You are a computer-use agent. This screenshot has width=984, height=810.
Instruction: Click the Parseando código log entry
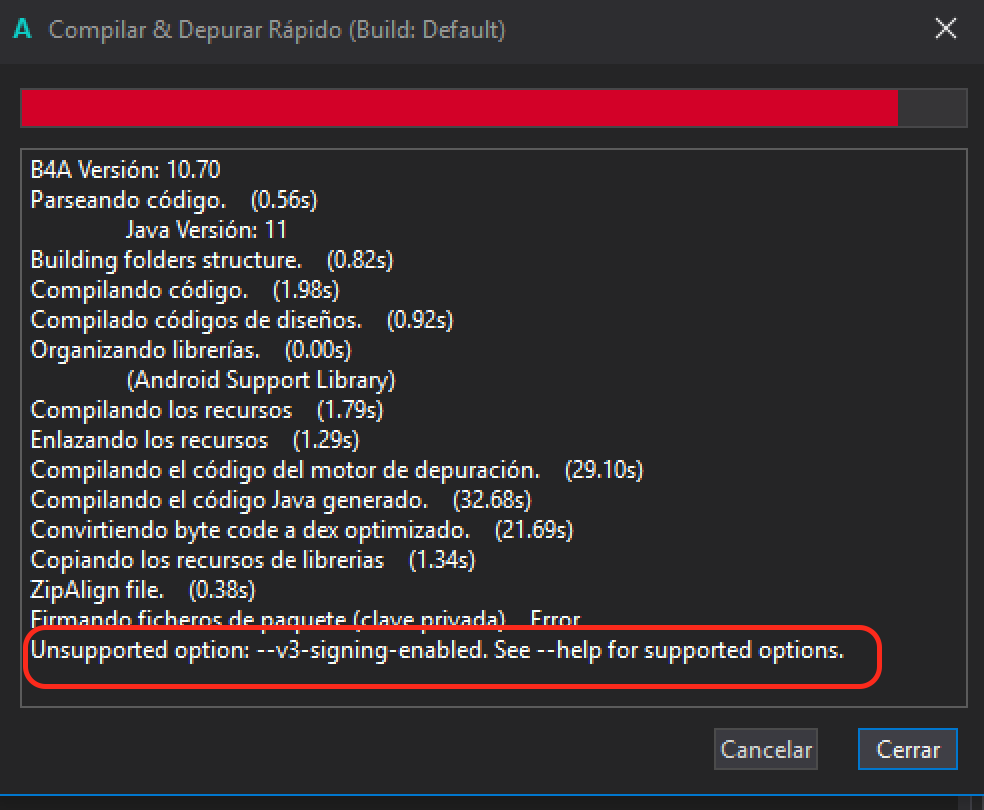click(x=170, y=199)
